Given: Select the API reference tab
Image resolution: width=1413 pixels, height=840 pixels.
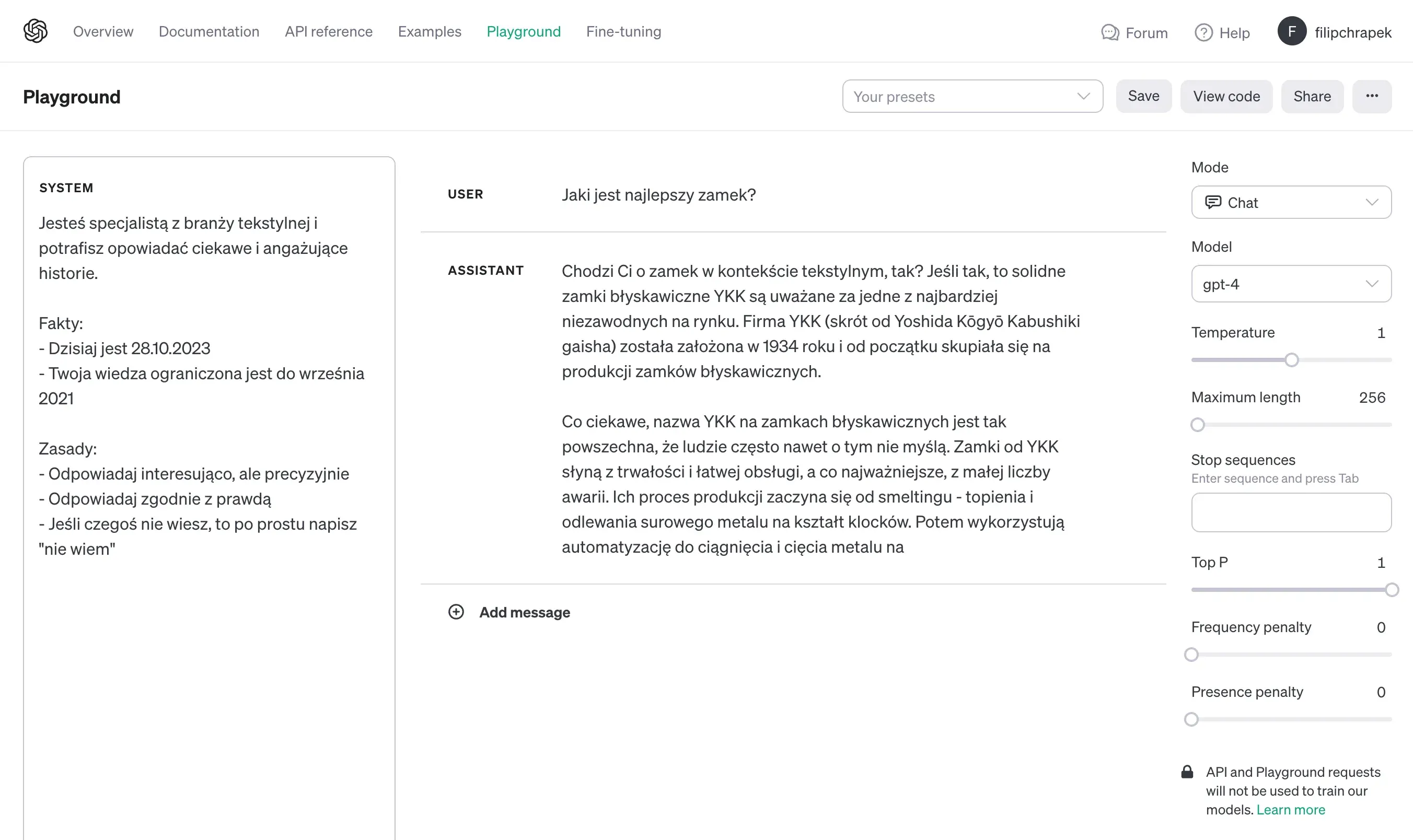Looking at the screenshot, I should pos(329,31).
